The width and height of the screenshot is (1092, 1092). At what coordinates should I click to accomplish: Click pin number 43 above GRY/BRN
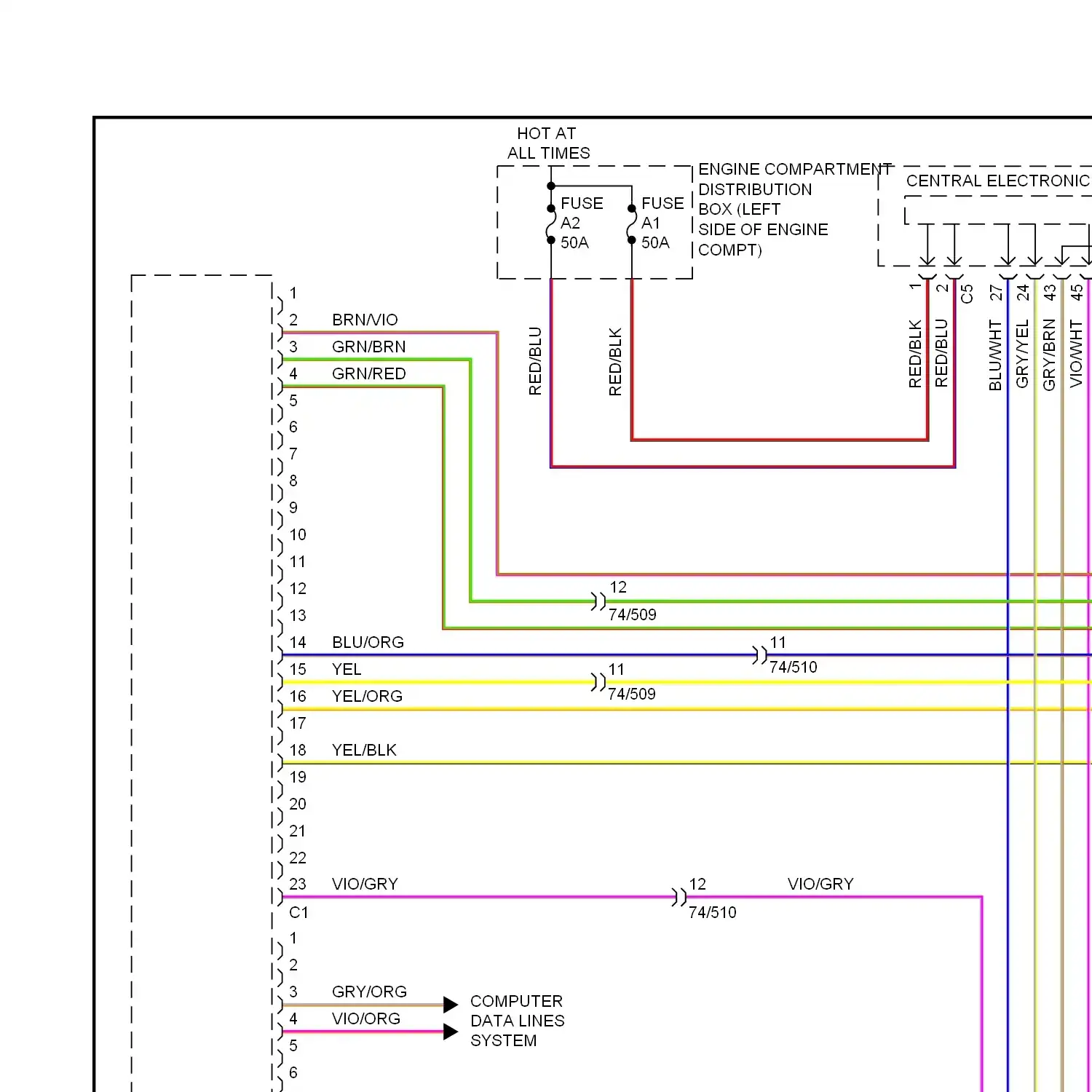(1049, 293)
